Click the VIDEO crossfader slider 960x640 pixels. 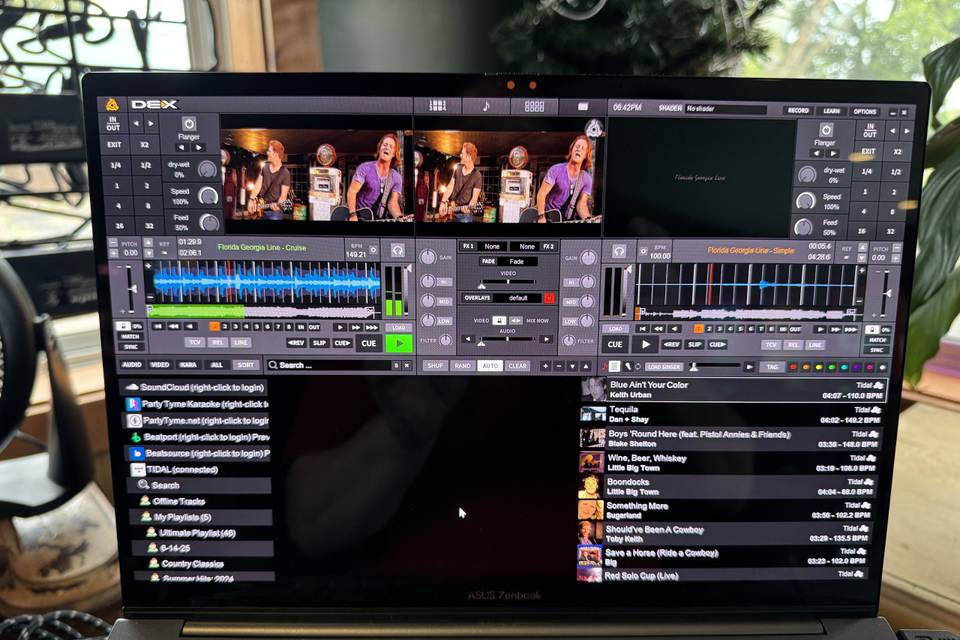(x=507, y=281)
